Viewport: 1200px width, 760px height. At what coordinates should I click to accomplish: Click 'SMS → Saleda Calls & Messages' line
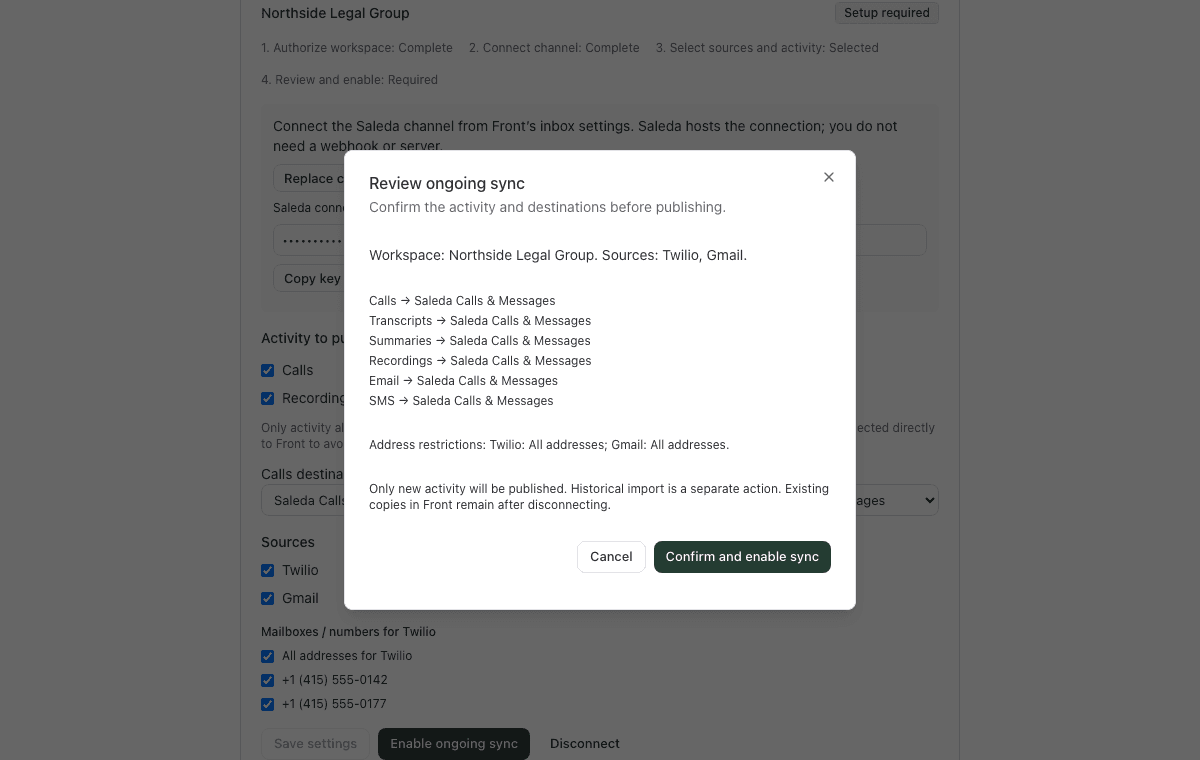tap(461, 401)
